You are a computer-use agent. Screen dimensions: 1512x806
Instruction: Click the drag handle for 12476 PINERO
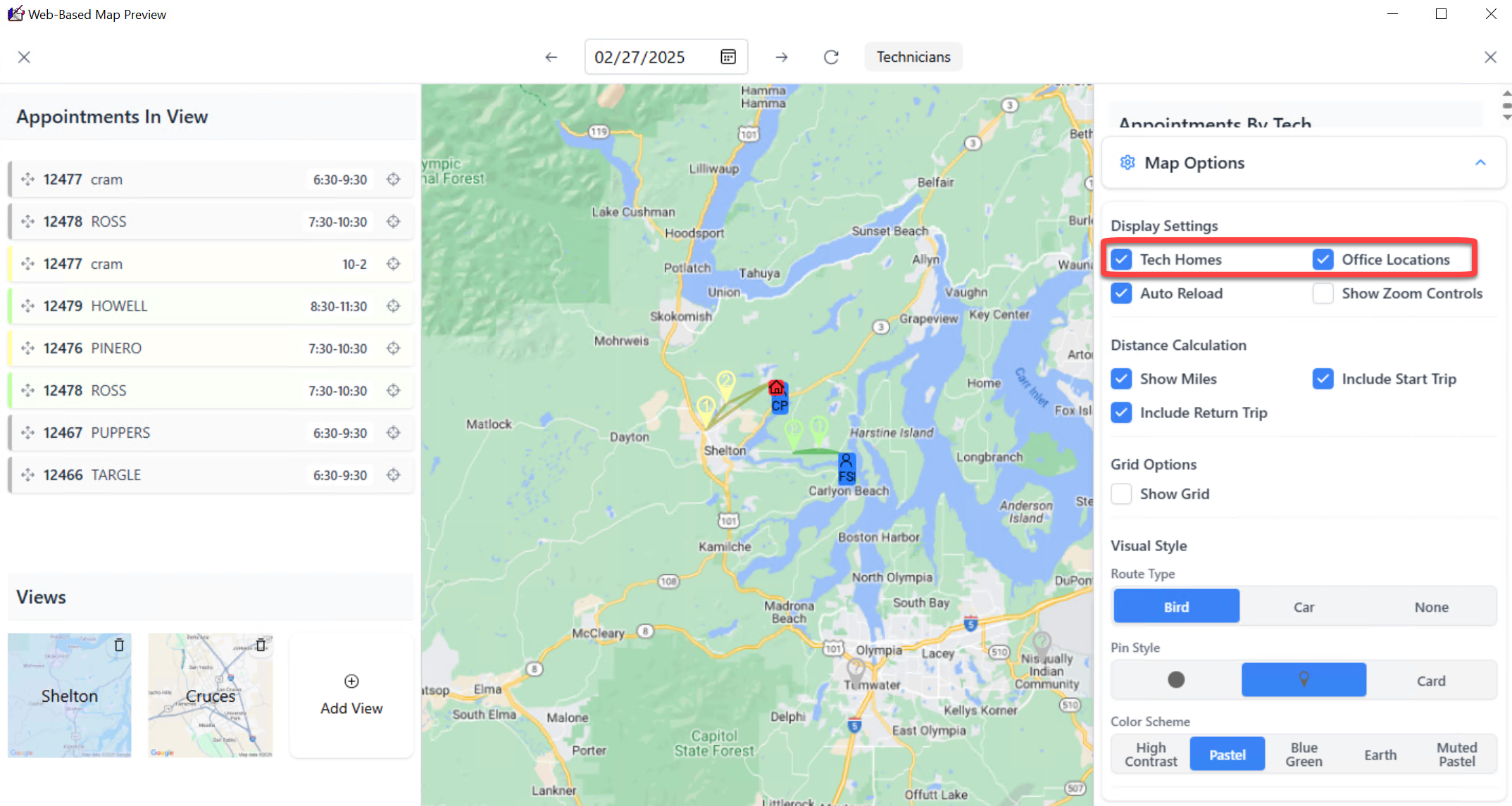28,348
